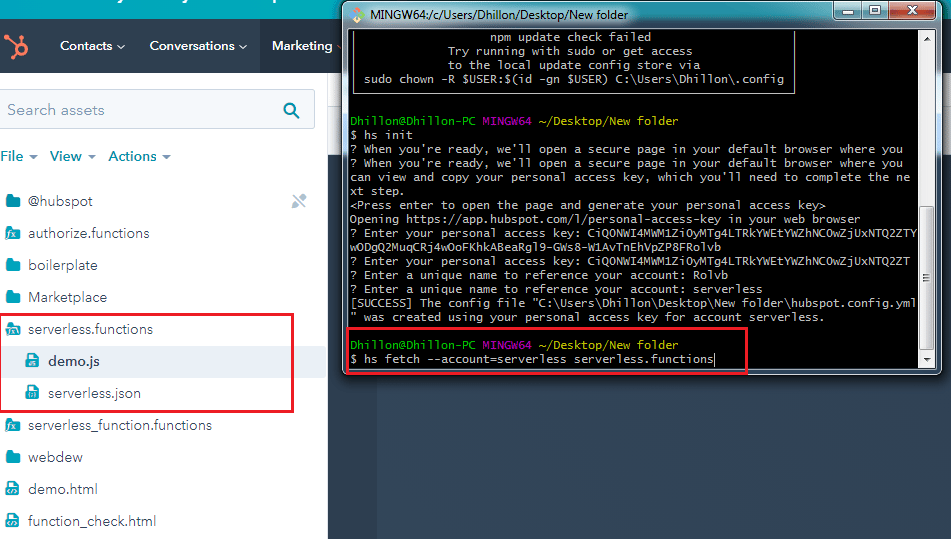This screenshot has width=951, height=539.
Task: Open the Marketing menu
Action: coord(306,46)
